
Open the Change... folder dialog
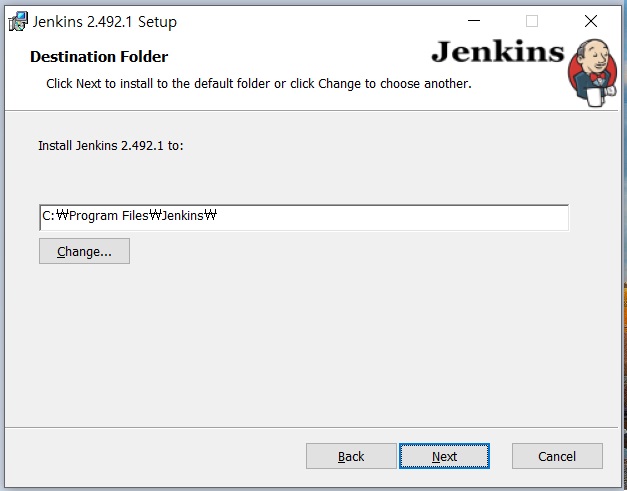point(84,251)
